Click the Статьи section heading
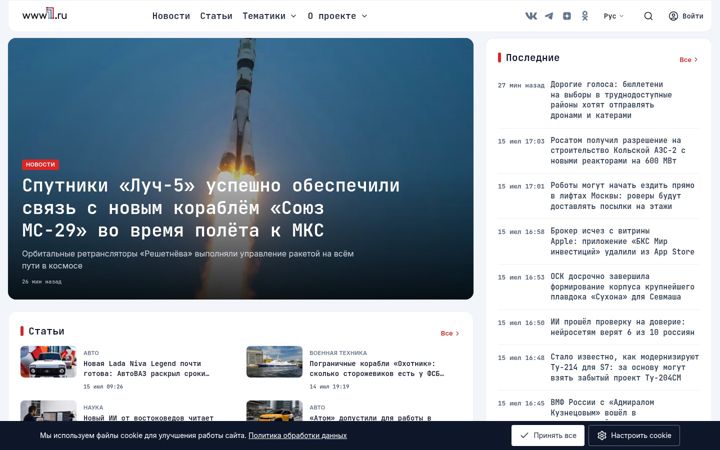720x450 pixels. point(46,331)
